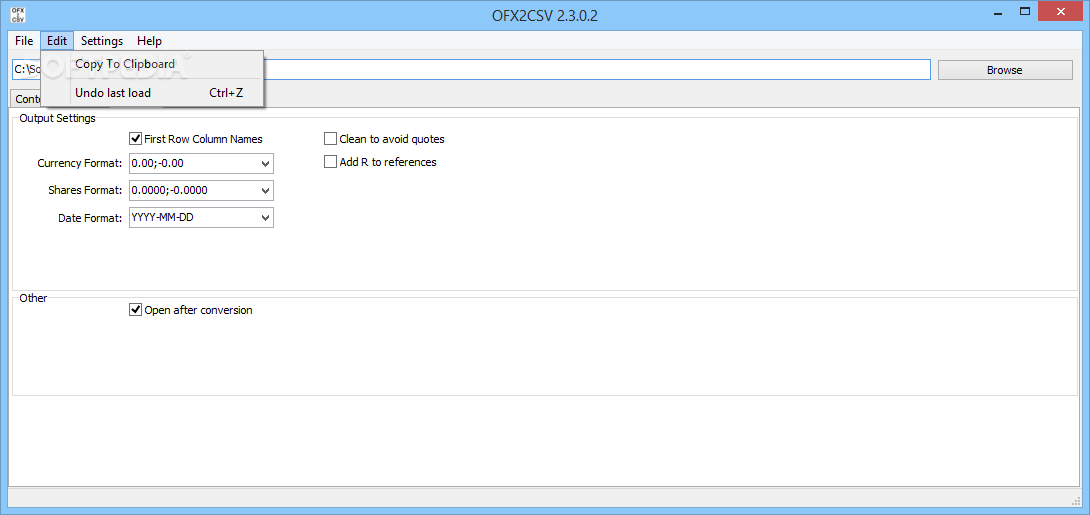This screenshot has height=515, width=1090.
Task: Select Undo last load
Action: pyautogui.click(x=152, y=92)
